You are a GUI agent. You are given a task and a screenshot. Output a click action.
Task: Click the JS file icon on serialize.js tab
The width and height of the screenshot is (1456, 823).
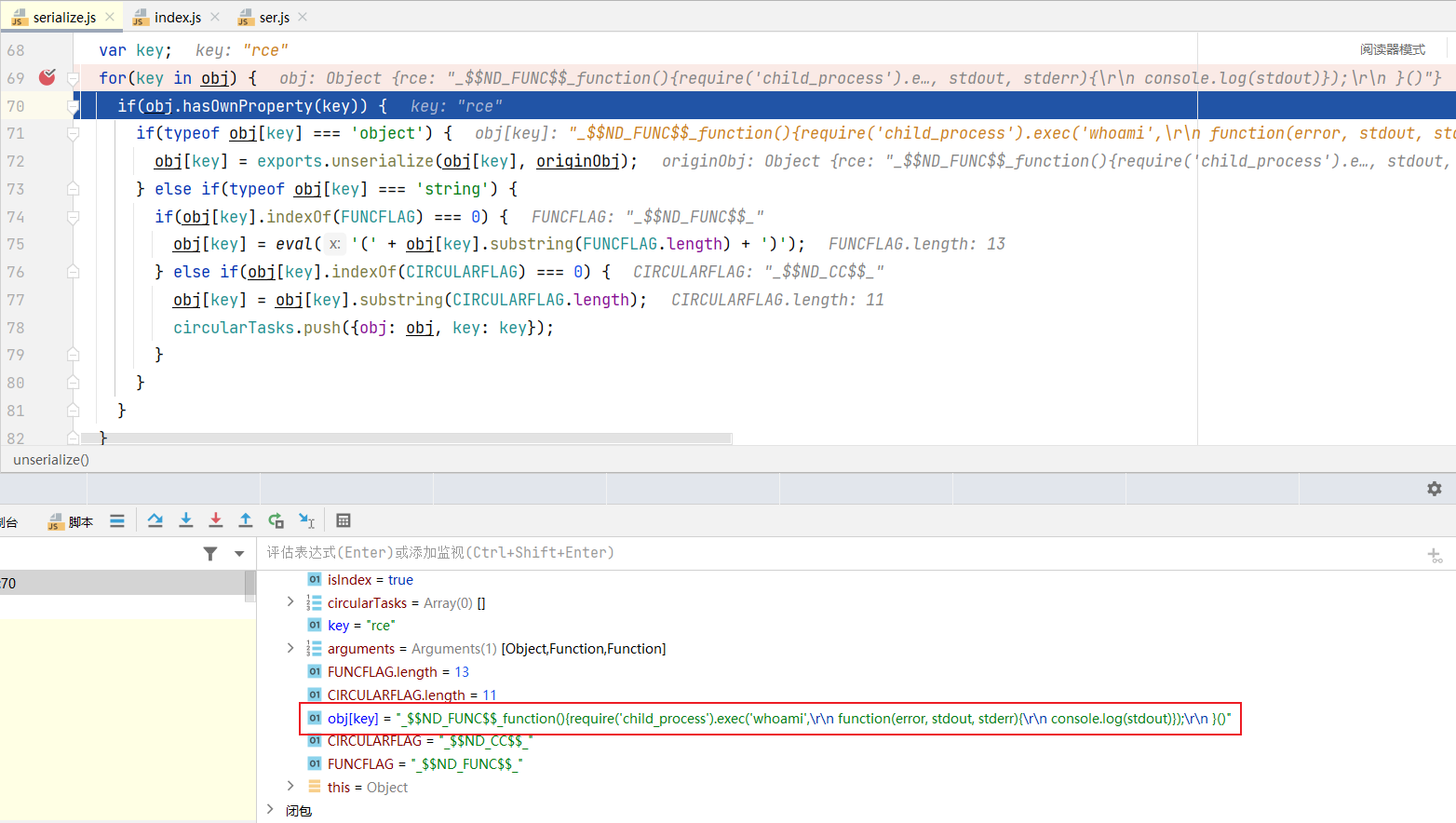click(20, 18)
